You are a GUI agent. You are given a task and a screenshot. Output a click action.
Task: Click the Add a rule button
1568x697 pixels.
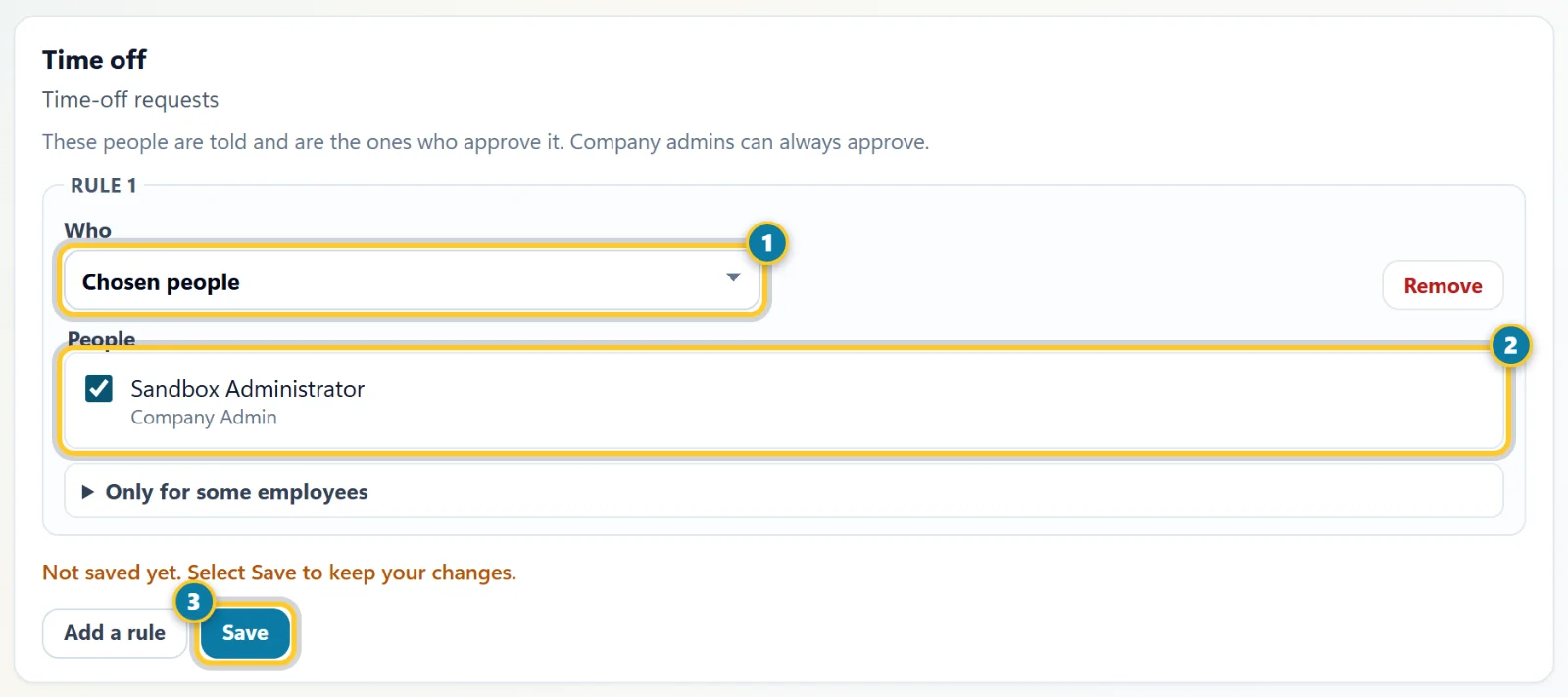(x=115, y=633)
